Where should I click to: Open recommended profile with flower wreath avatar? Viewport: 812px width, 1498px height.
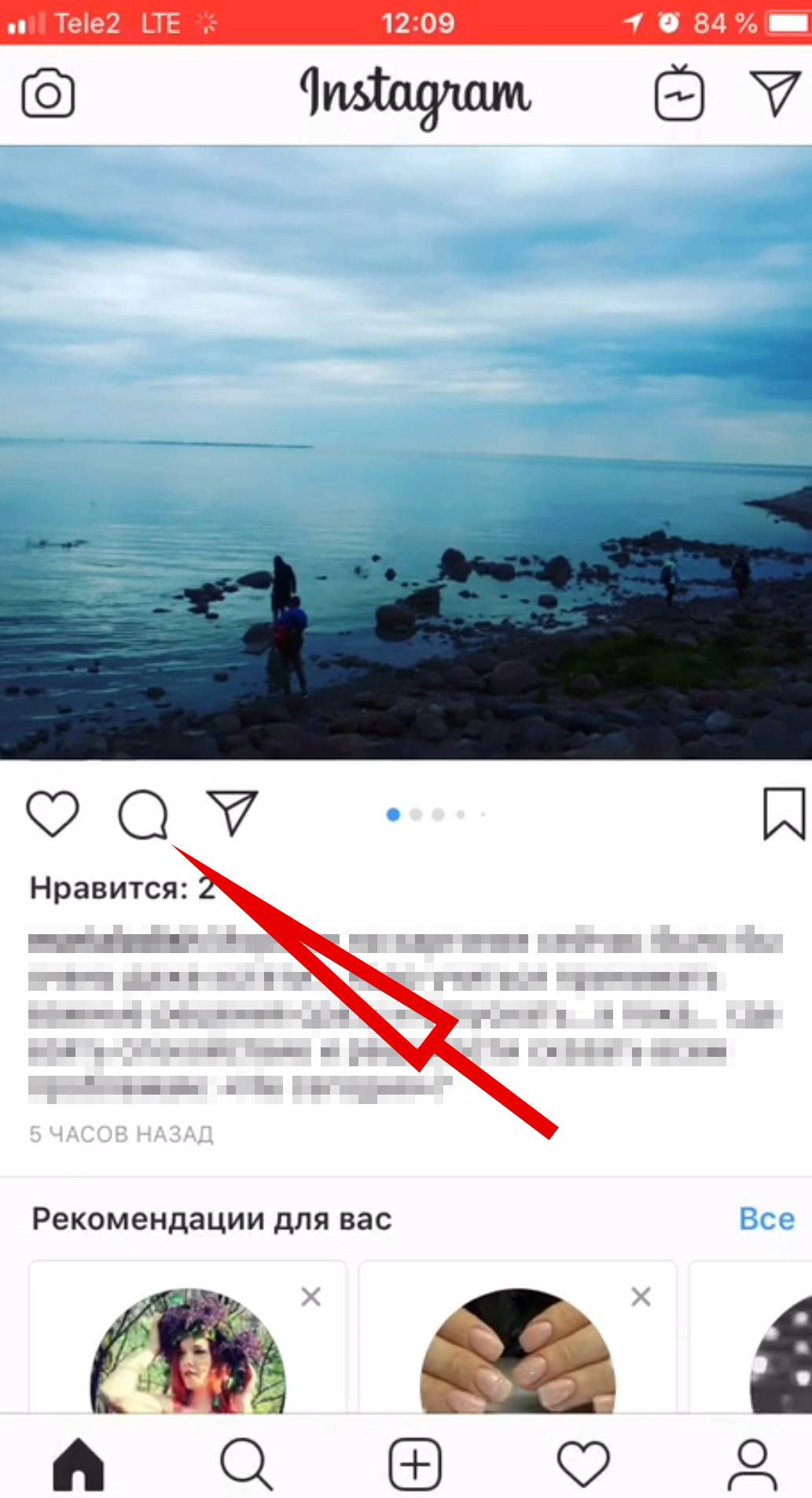pyautogui.click(x=188, y=1351)
